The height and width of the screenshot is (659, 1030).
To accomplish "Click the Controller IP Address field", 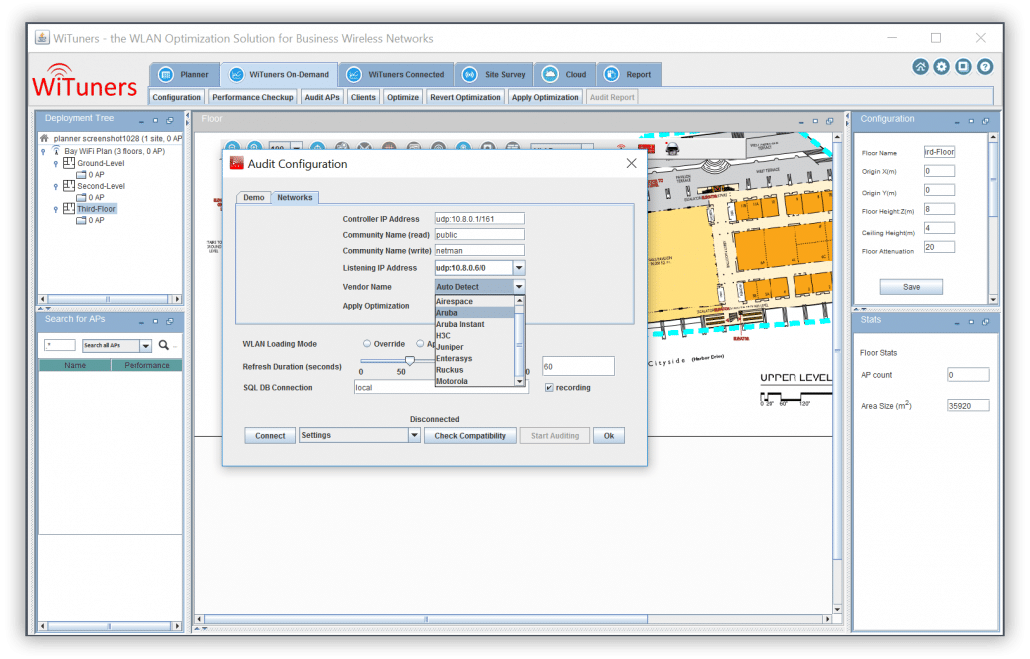I will click(480, 219).
